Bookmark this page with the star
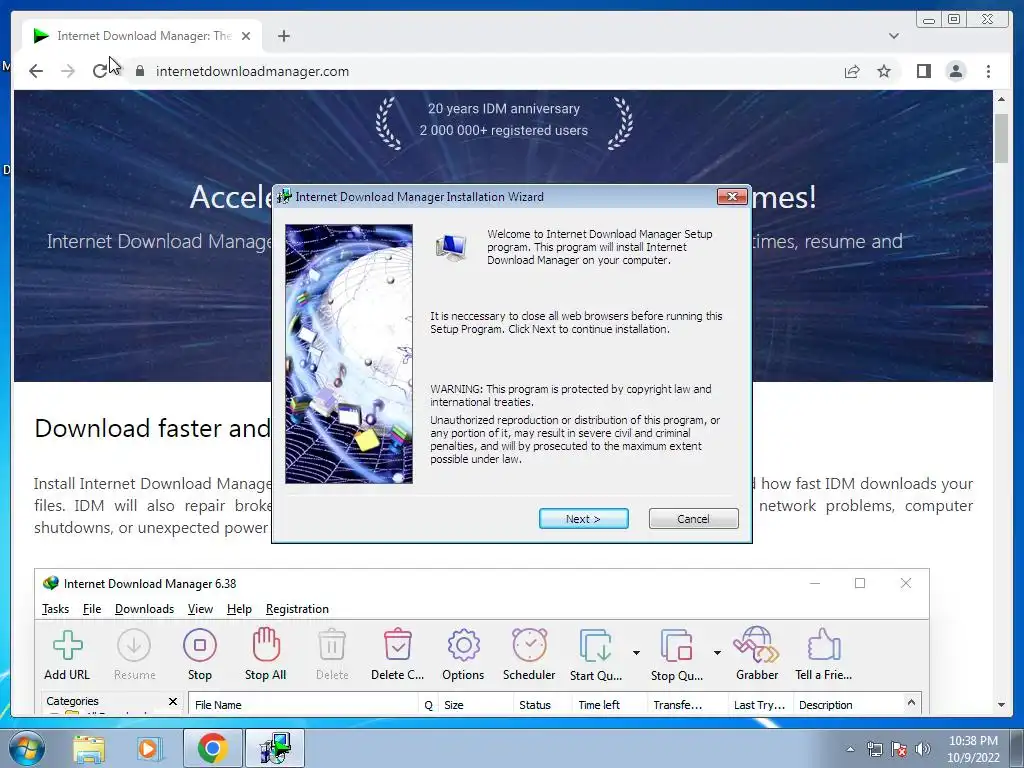Screen dimensions: 1024x768 [x=884, y=71]
